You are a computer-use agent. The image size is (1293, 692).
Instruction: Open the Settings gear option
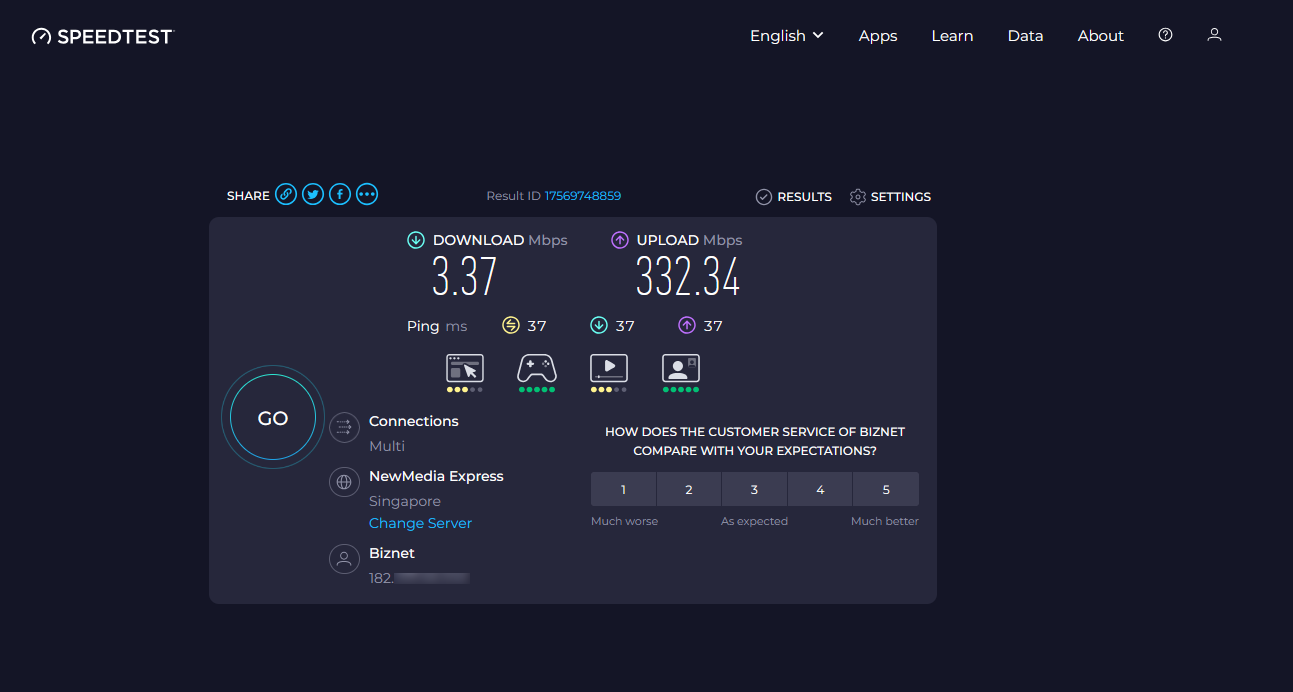(890, 197)
